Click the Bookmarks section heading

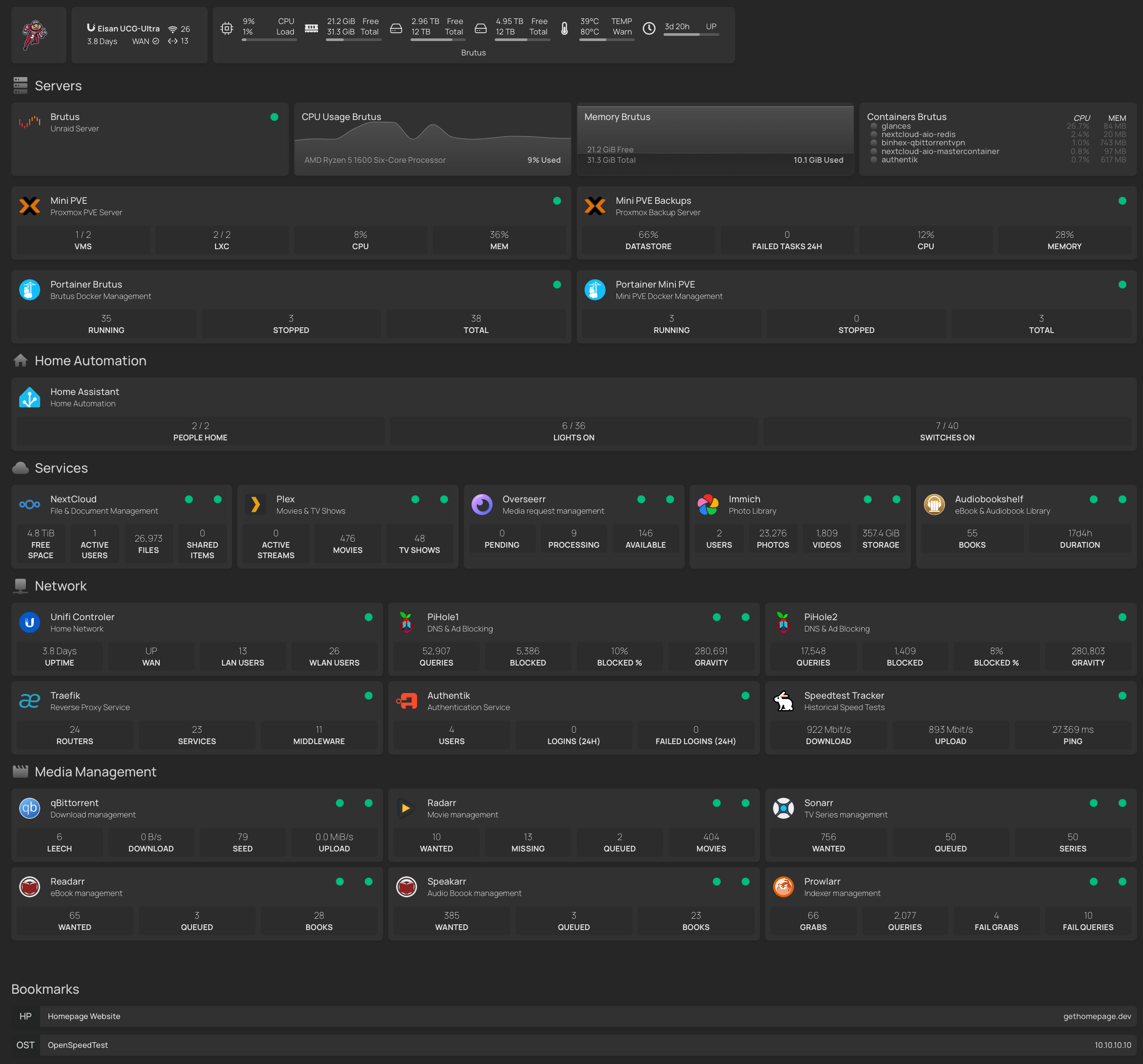[x=45, y=988]
